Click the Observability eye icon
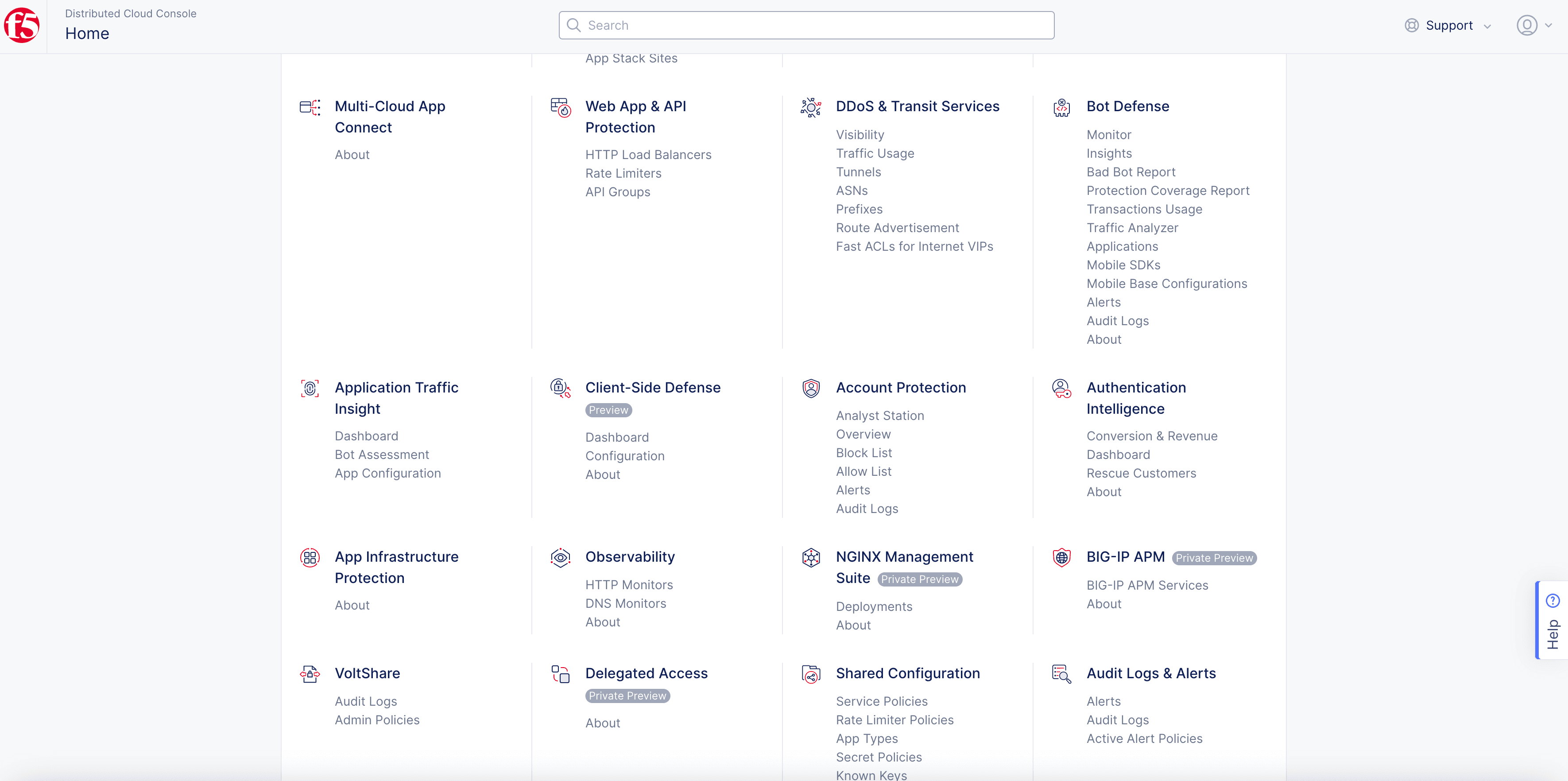Image resolution: width=1568 pixels, height=781 pixels. (x=560, y=558)
